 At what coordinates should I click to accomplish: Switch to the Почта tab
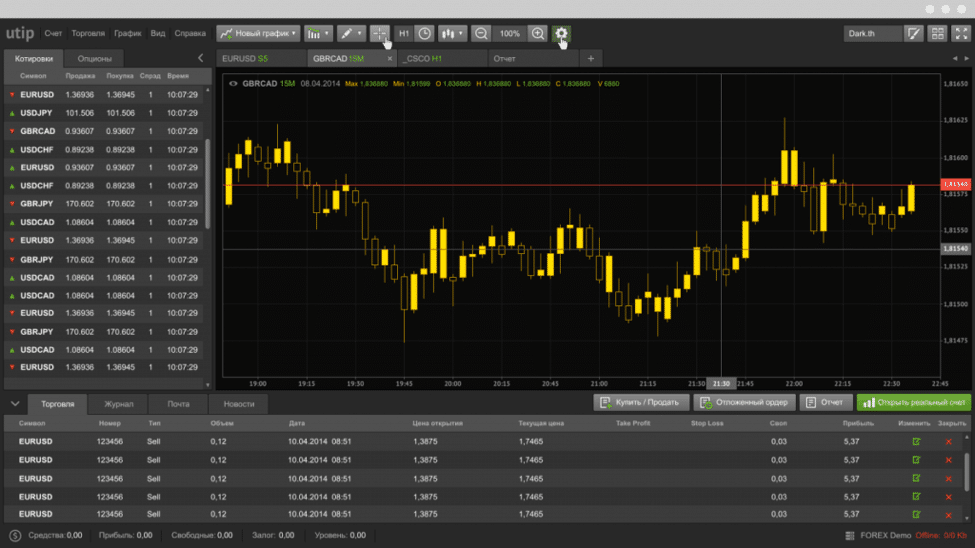click(178, 404)
